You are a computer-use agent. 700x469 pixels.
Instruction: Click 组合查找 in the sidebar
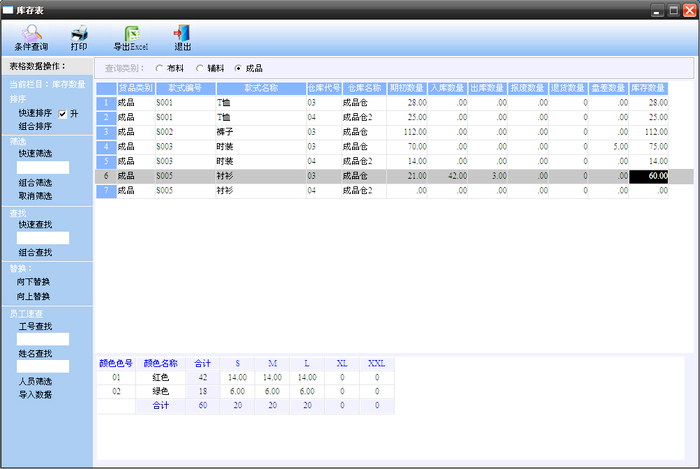coord(35,253)
